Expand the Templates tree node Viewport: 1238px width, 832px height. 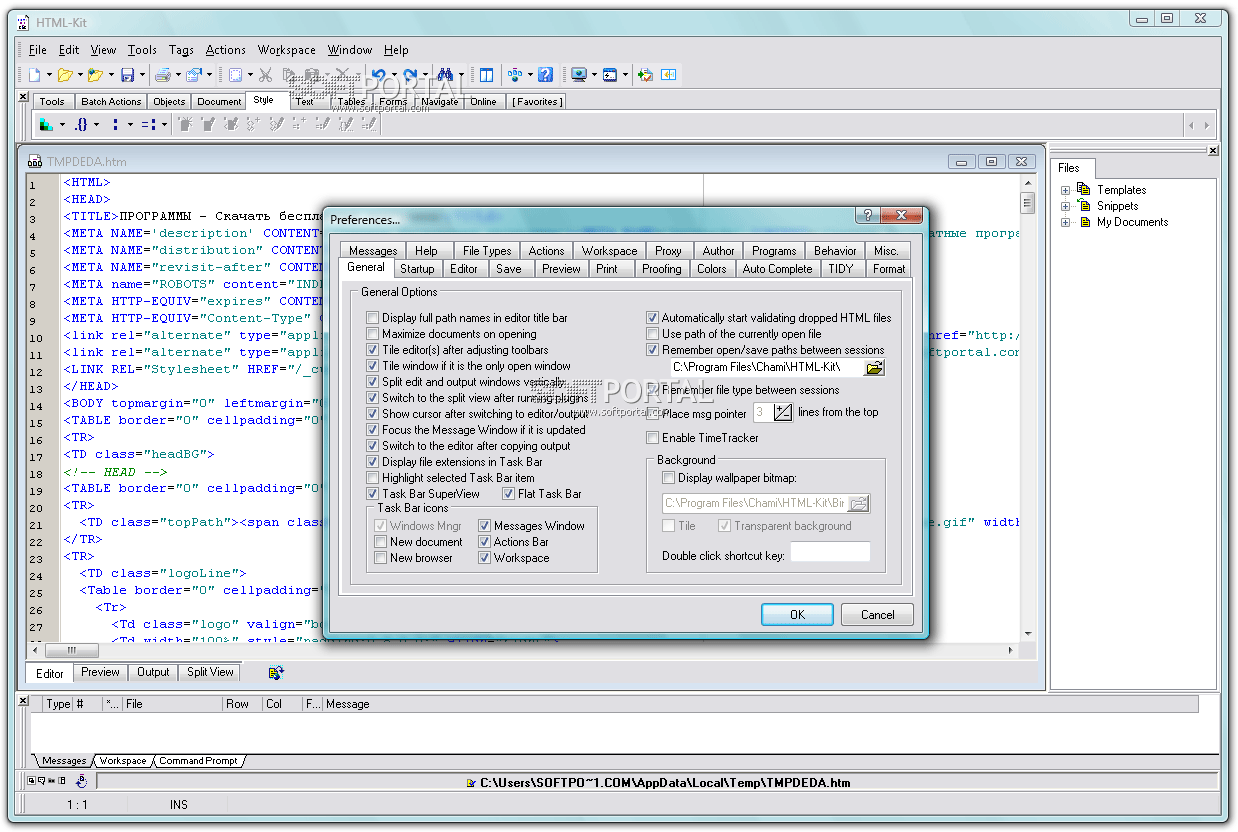coord(1065,190)
